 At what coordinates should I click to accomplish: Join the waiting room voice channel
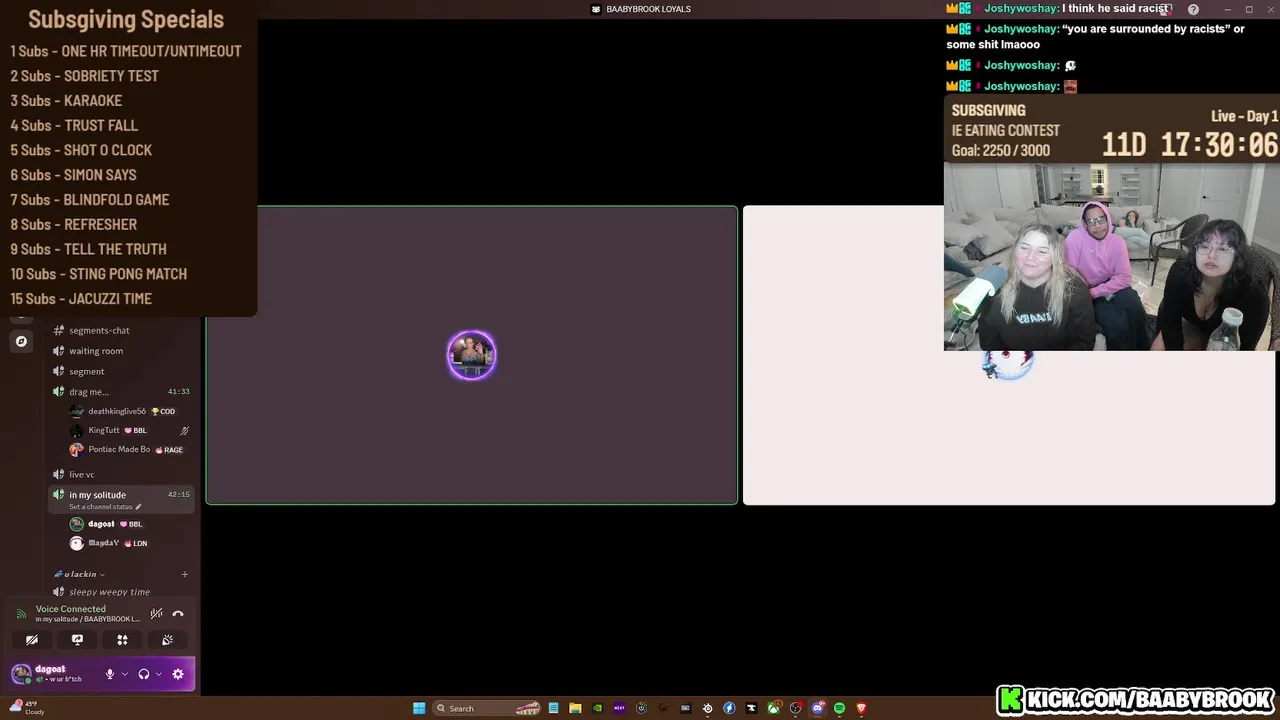point(96,351)
